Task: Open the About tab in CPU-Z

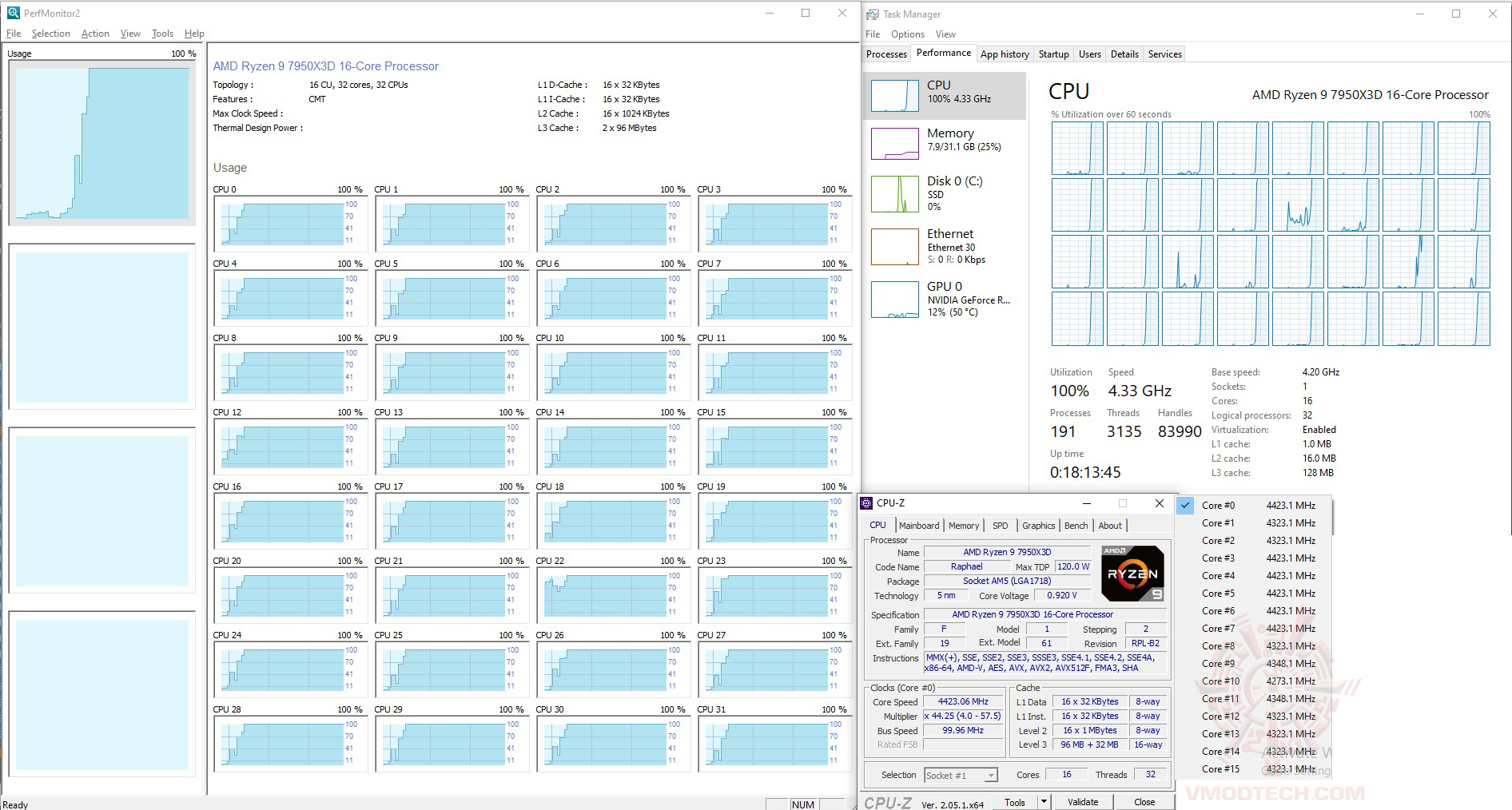Action: pos(1110,526)
